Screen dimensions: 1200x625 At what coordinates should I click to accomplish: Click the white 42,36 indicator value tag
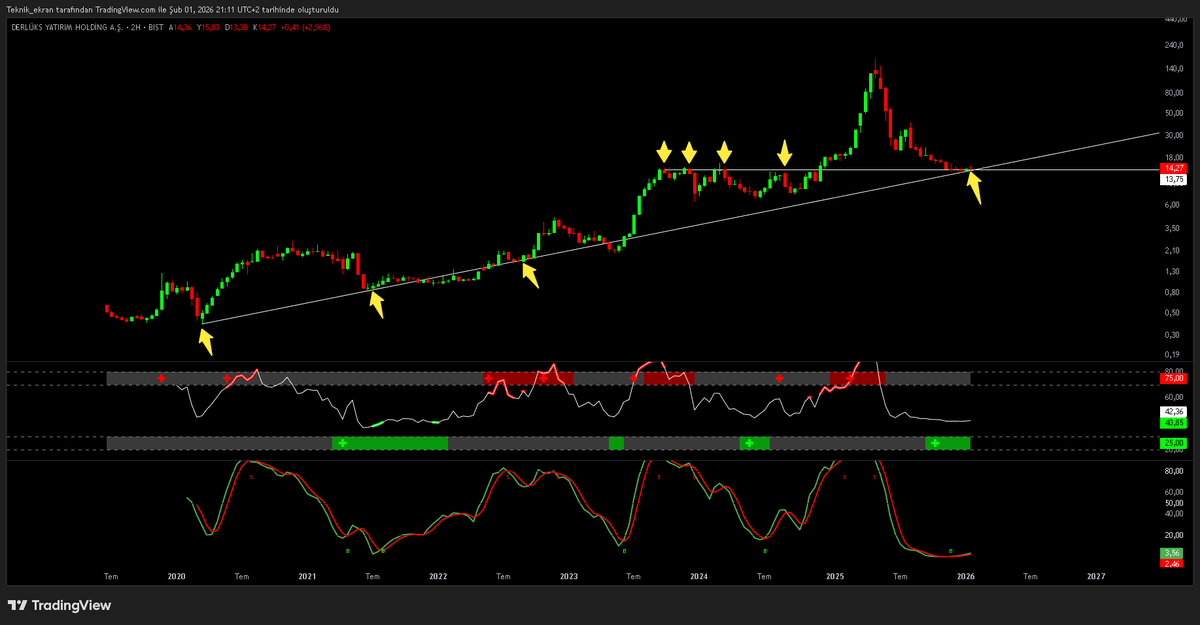point(1172,411)
